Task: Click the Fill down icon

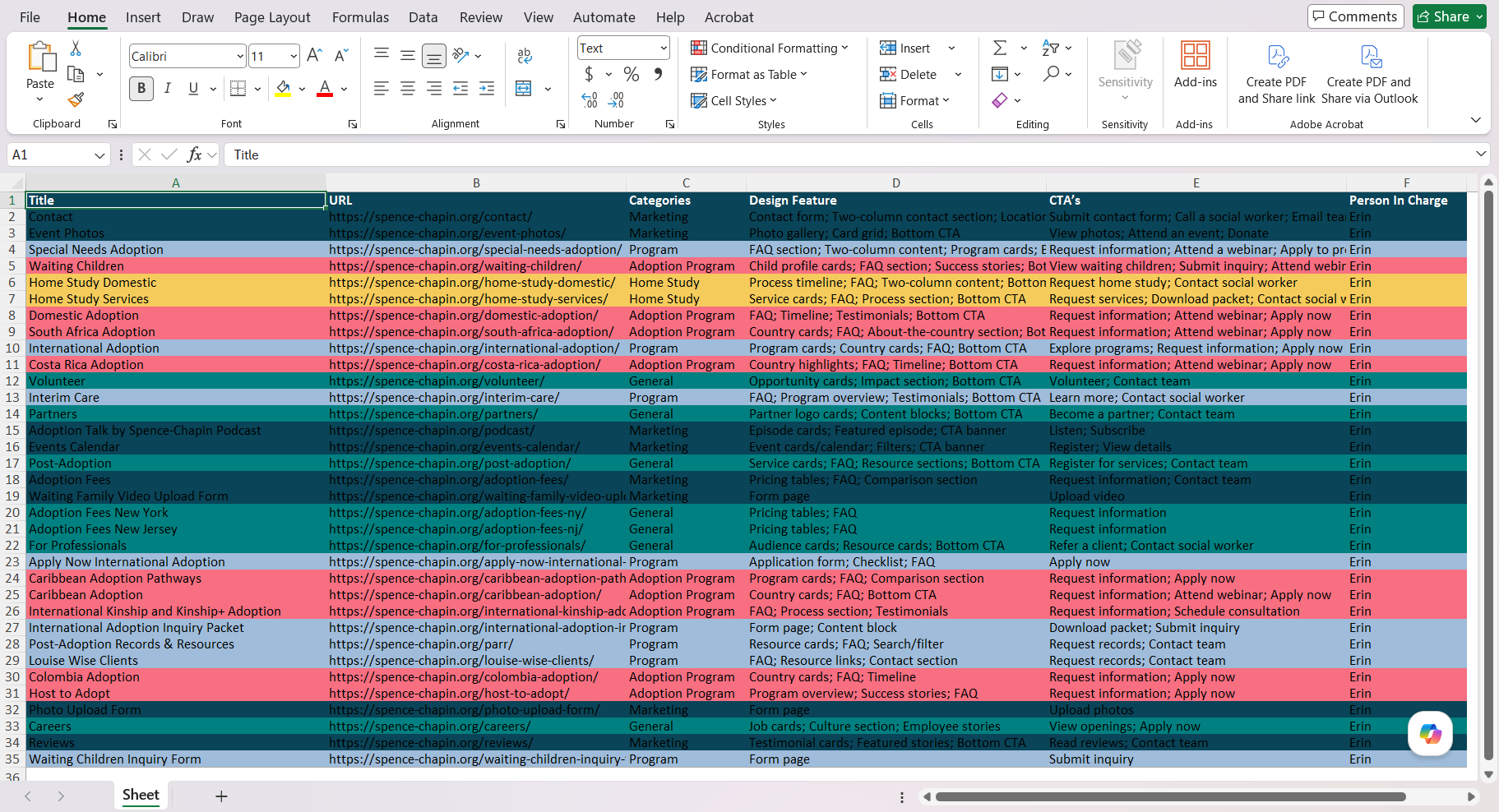Action: point(1000,74)
